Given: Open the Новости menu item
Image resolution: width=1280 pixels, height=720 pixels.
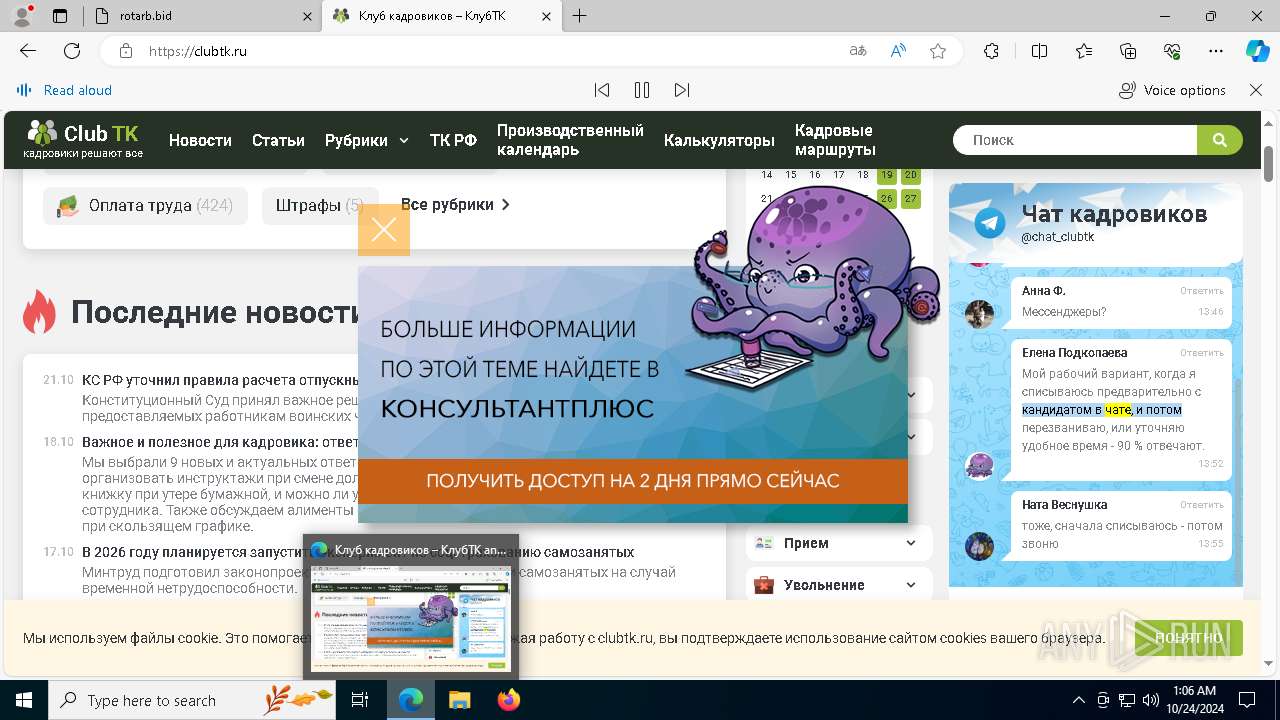Looking at the screenshot, I should pos(200,140).
